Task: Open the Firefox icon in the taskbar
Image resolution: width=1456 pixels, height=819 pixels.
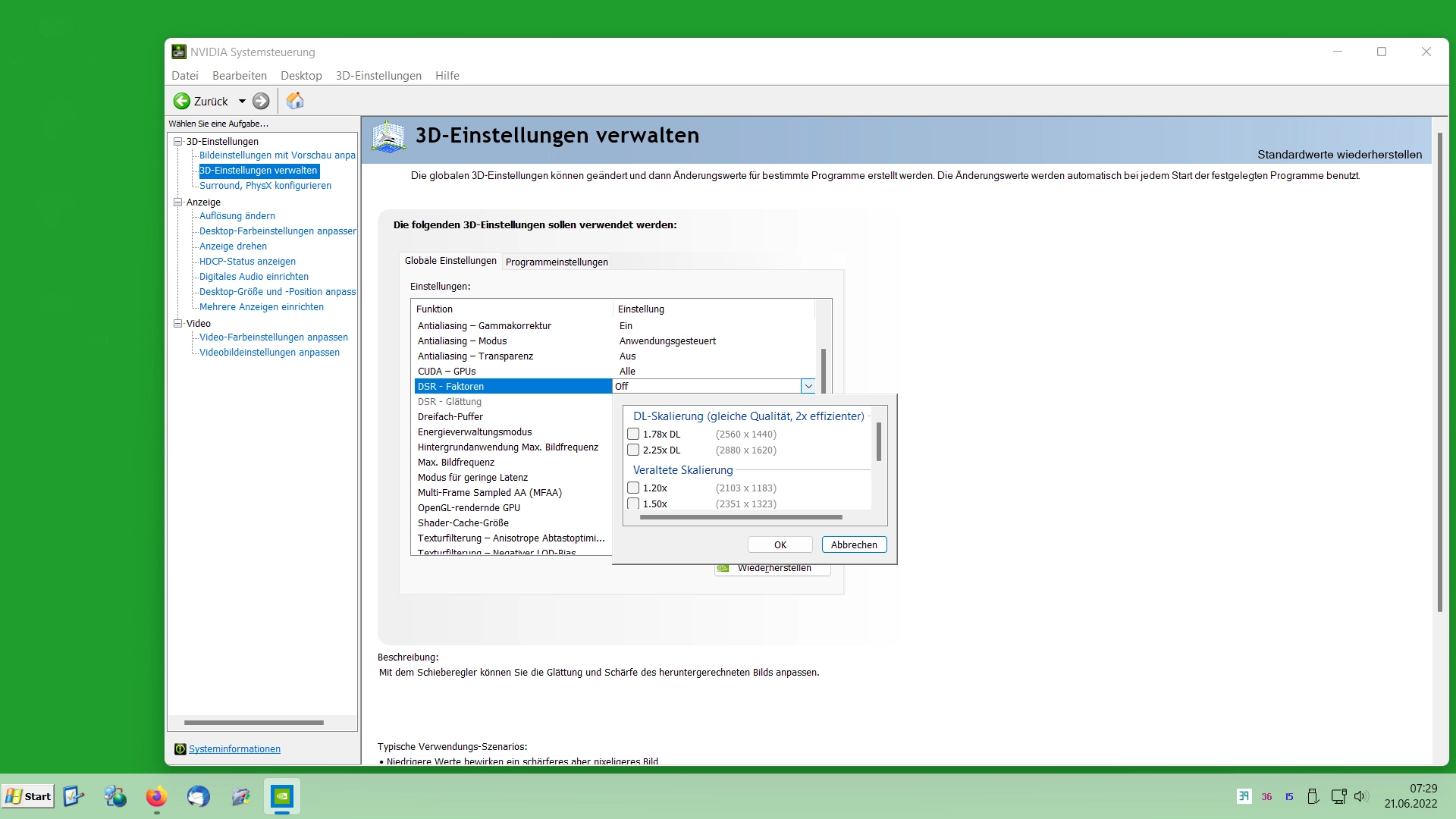Action: coord(156,796)
